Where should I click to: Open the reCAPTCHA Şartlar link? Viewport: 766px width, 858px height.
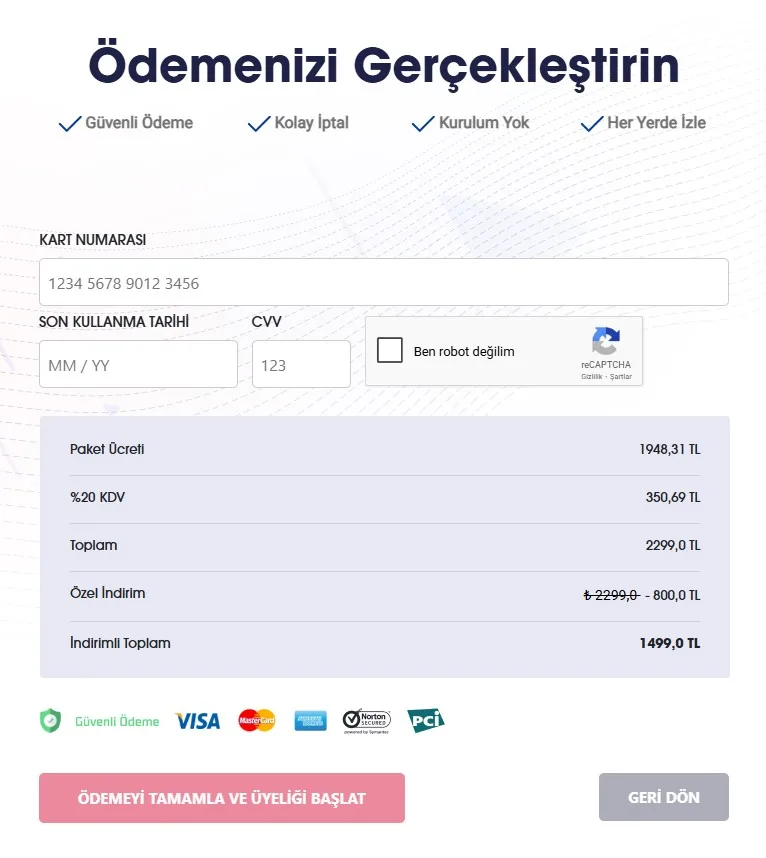[621, 377]
